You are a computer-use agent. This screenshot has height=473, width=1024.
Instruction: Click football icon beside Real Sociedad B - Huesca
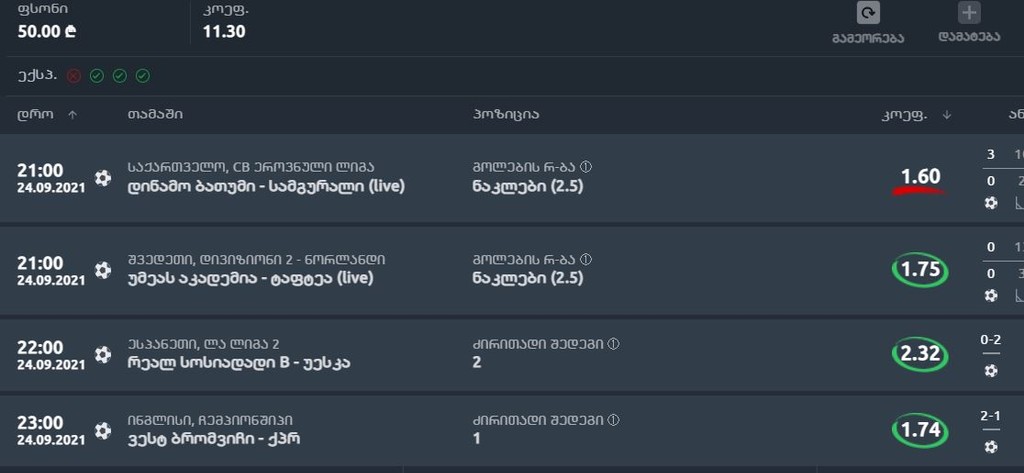point(103,354)
